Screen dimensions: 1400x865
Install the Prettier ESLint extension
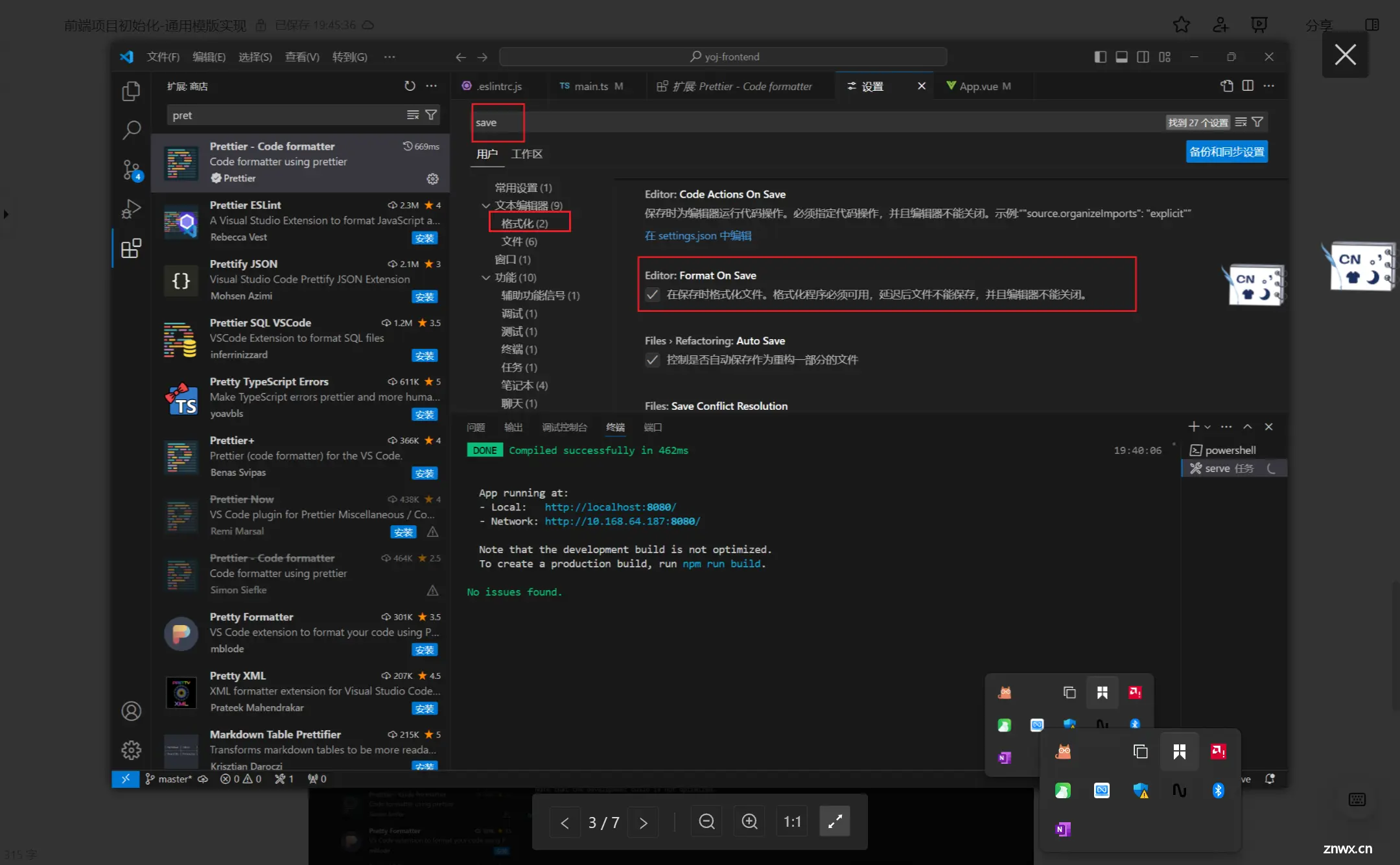click(x=425, y=238)
